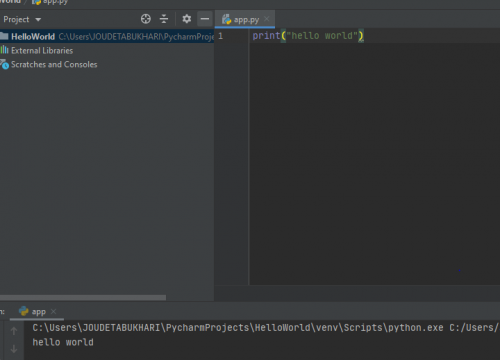Hide the Project panel with minus icon
The image size is (500, 360).
[205, 19]
